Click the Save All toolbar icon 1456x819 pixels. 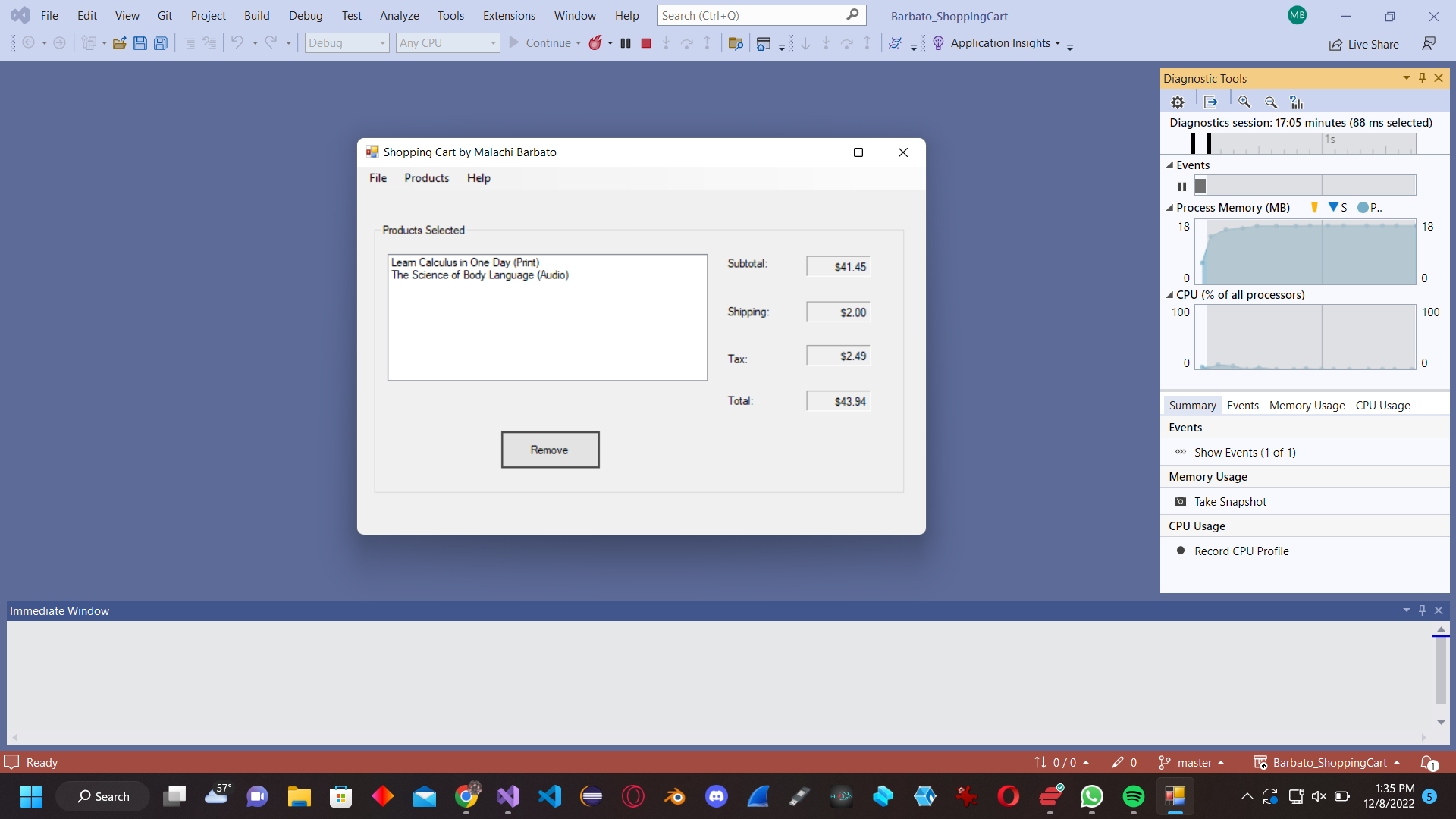[x=161, y=43]
